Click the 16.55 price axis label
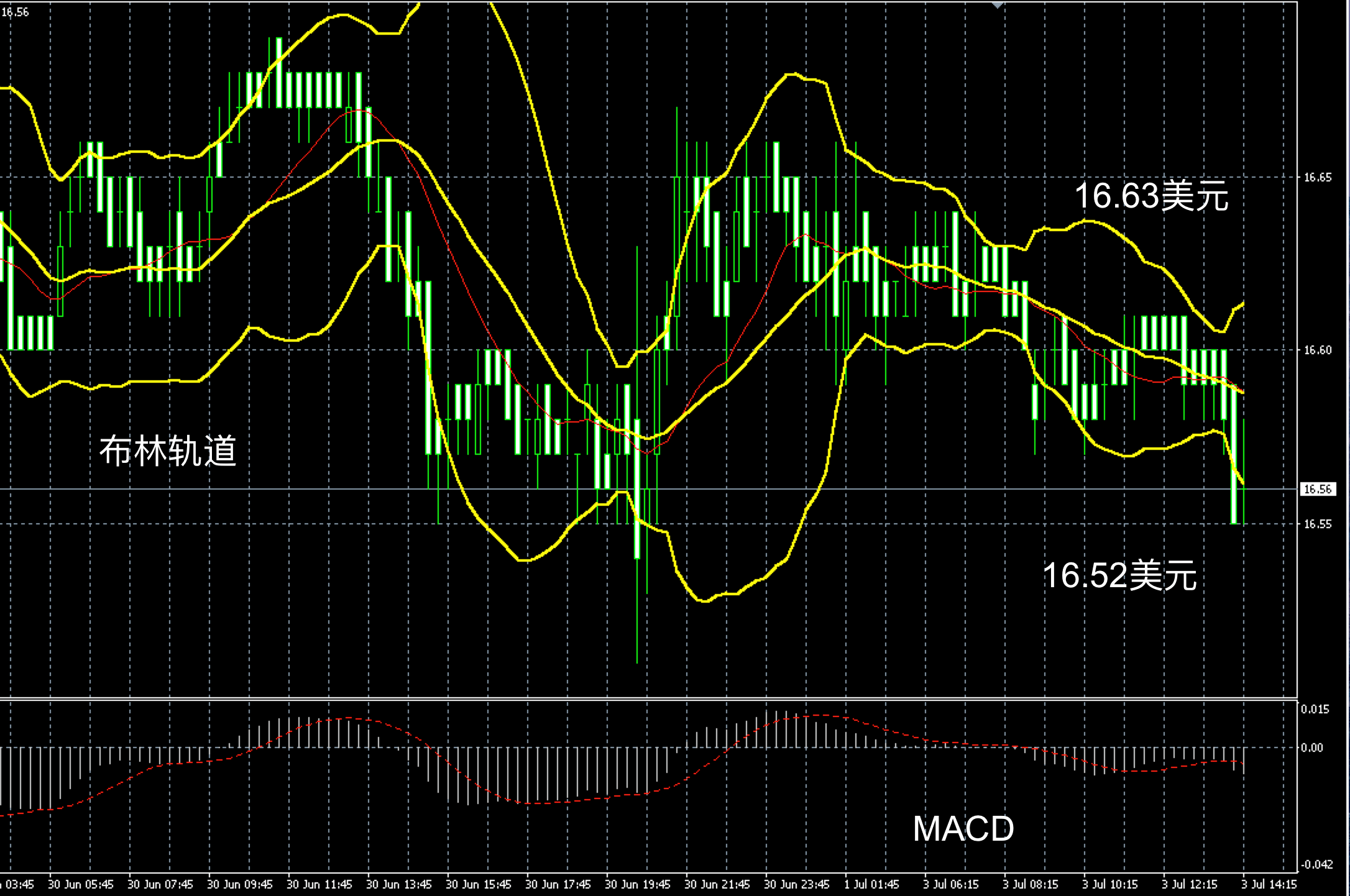 pyautogui.click(x=1318, y=524)
